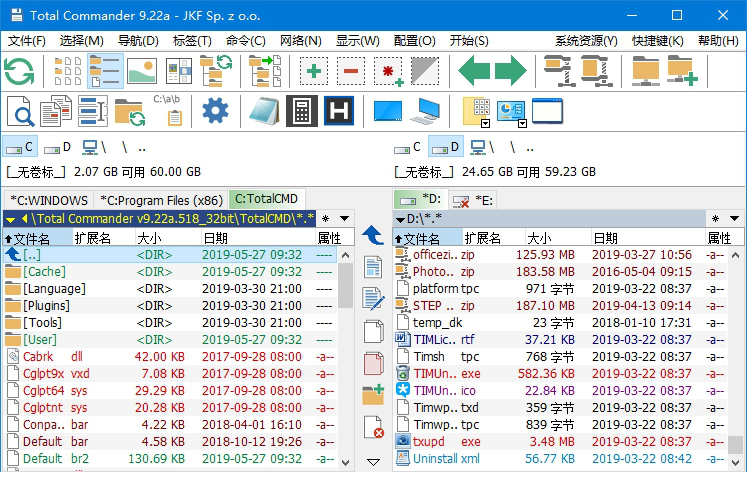The height and width of the screenshot is (490, 747).
Task: Select the [Plugins] folder row
Action: coord(171,306)
